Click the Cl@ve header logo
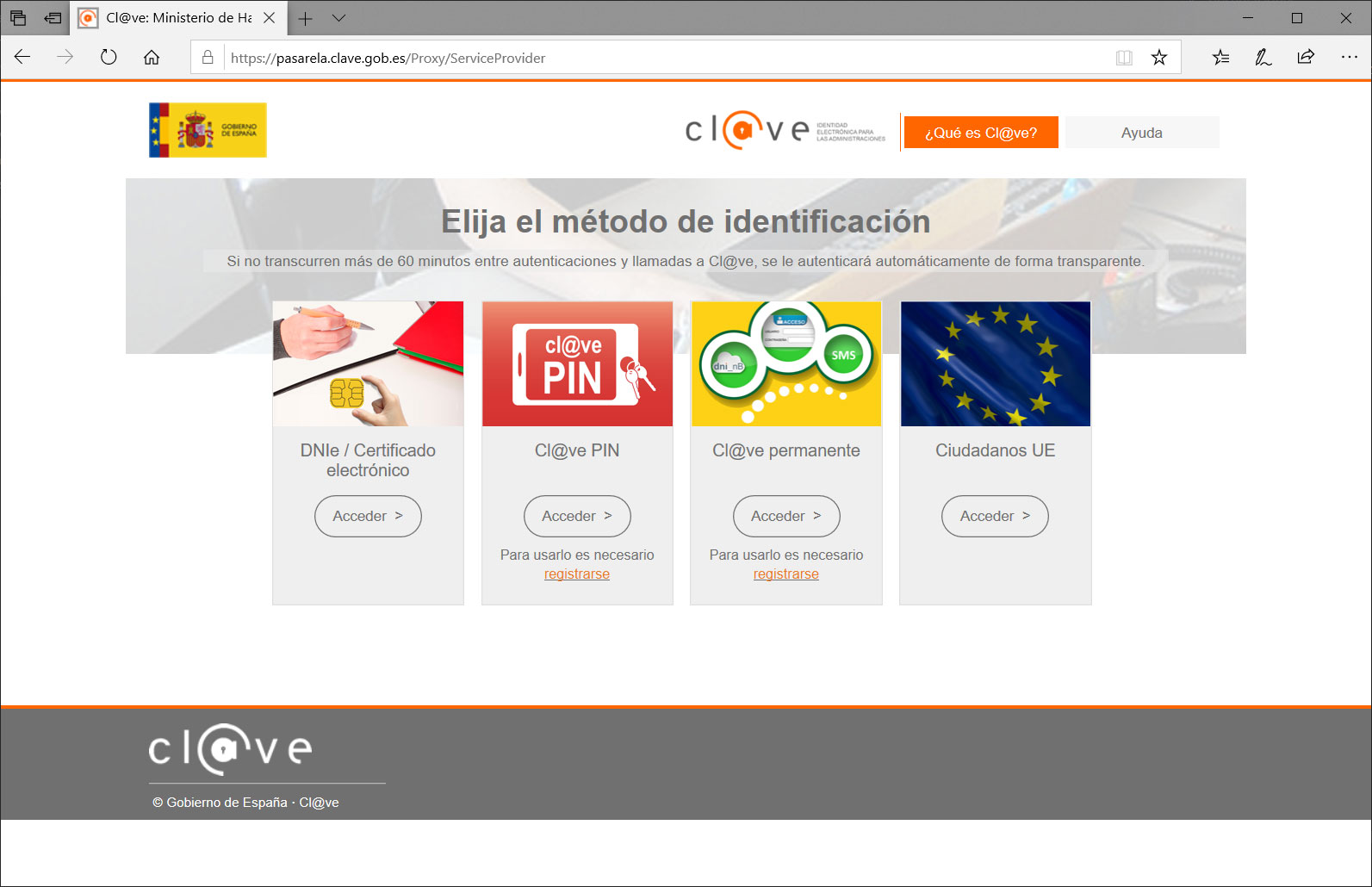This screenshot has height=887, width=1372. coord(785,131)
